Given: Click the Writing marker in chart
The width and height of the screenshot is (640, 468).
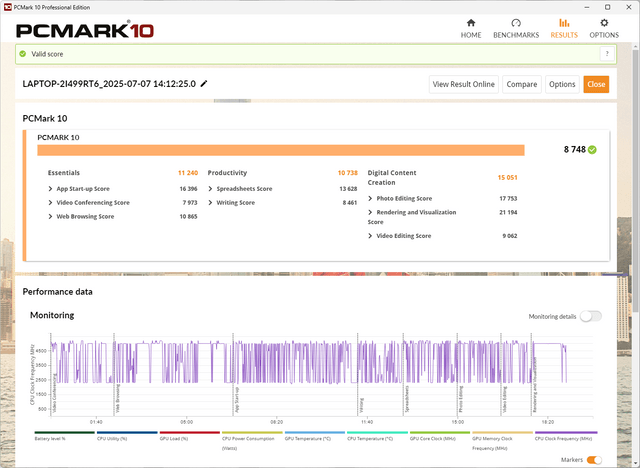Looking at the screenshot, I should [x=362, y=405].
